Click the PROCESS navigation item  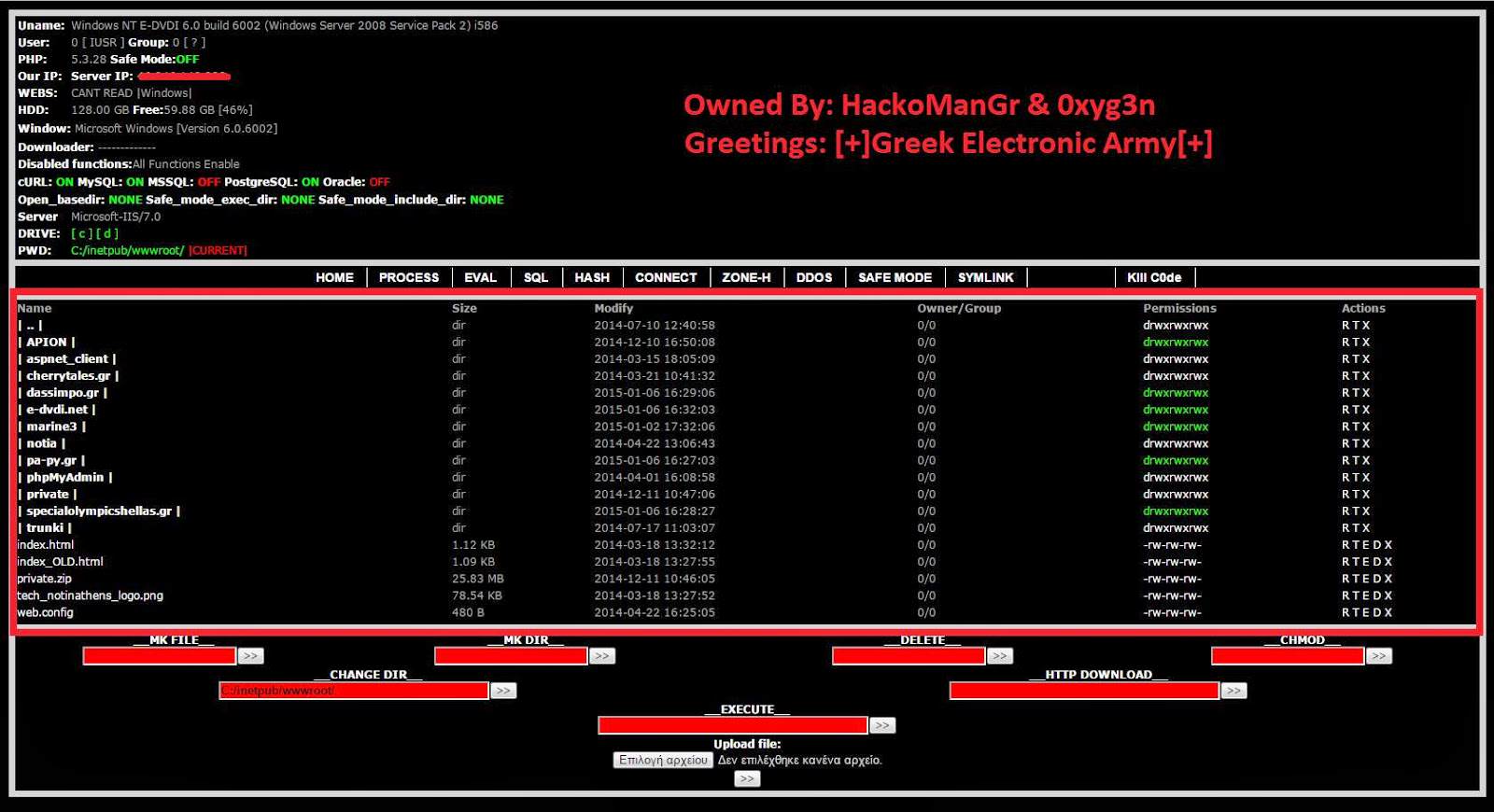point(409,277)
